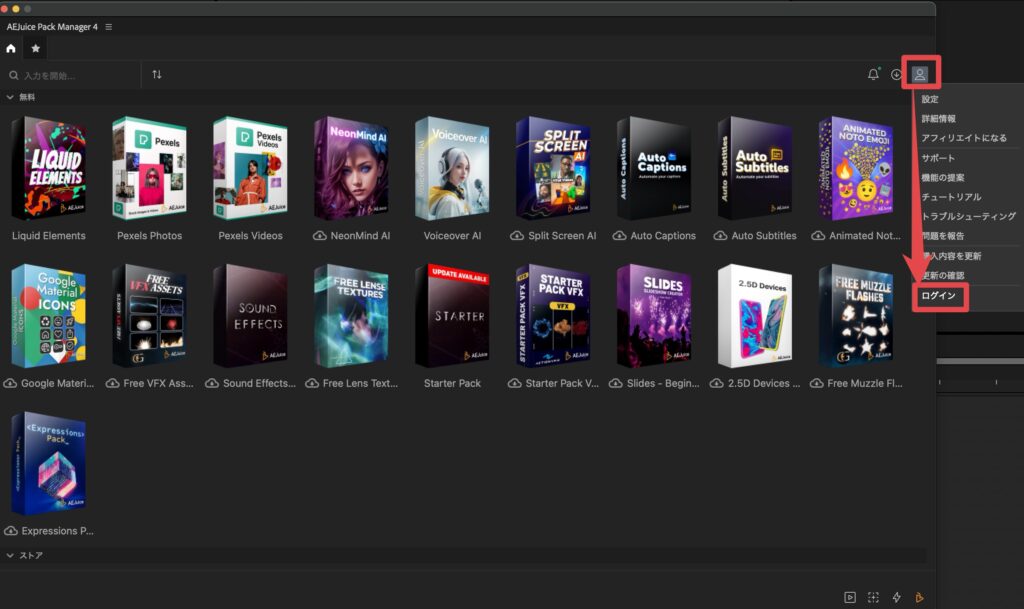This screenshot has height=609, width=1024.
Task: Click download cloud icon beside Free Lens Textures
Action: click(312, 383)
